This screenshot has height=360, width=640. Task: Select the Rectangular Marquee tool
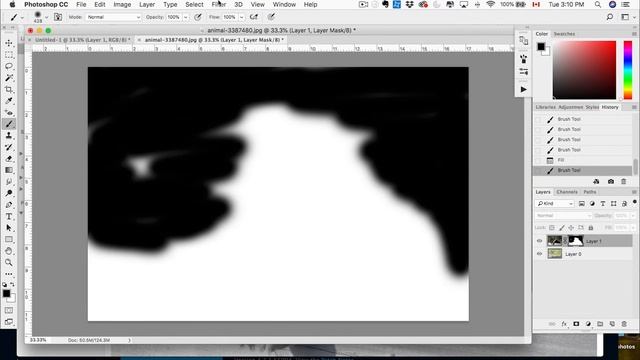pyautogui.click(x=9, y=55)
